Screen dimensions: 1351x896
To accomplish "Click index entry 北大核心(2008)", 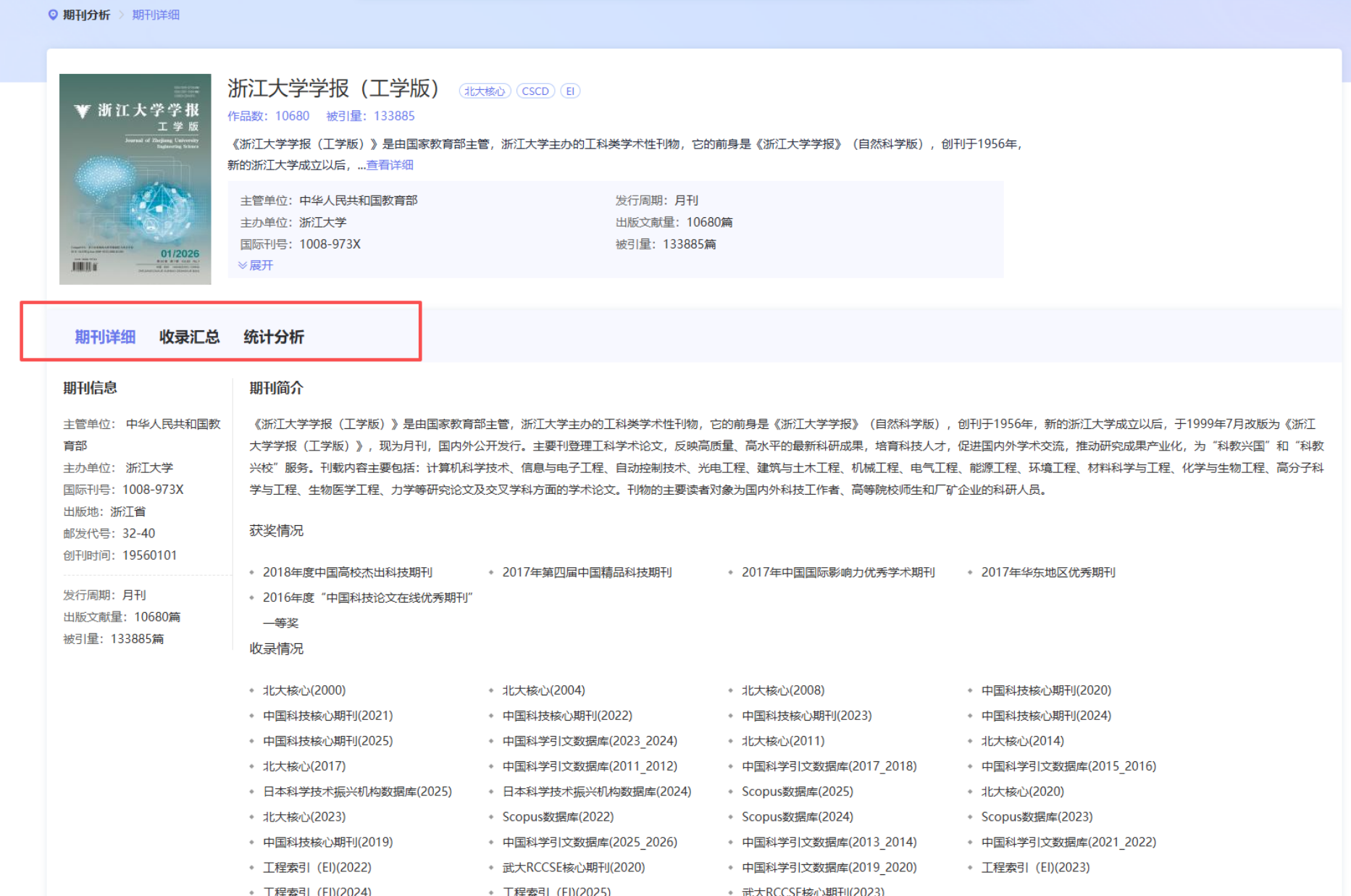I will pos(783,690).
